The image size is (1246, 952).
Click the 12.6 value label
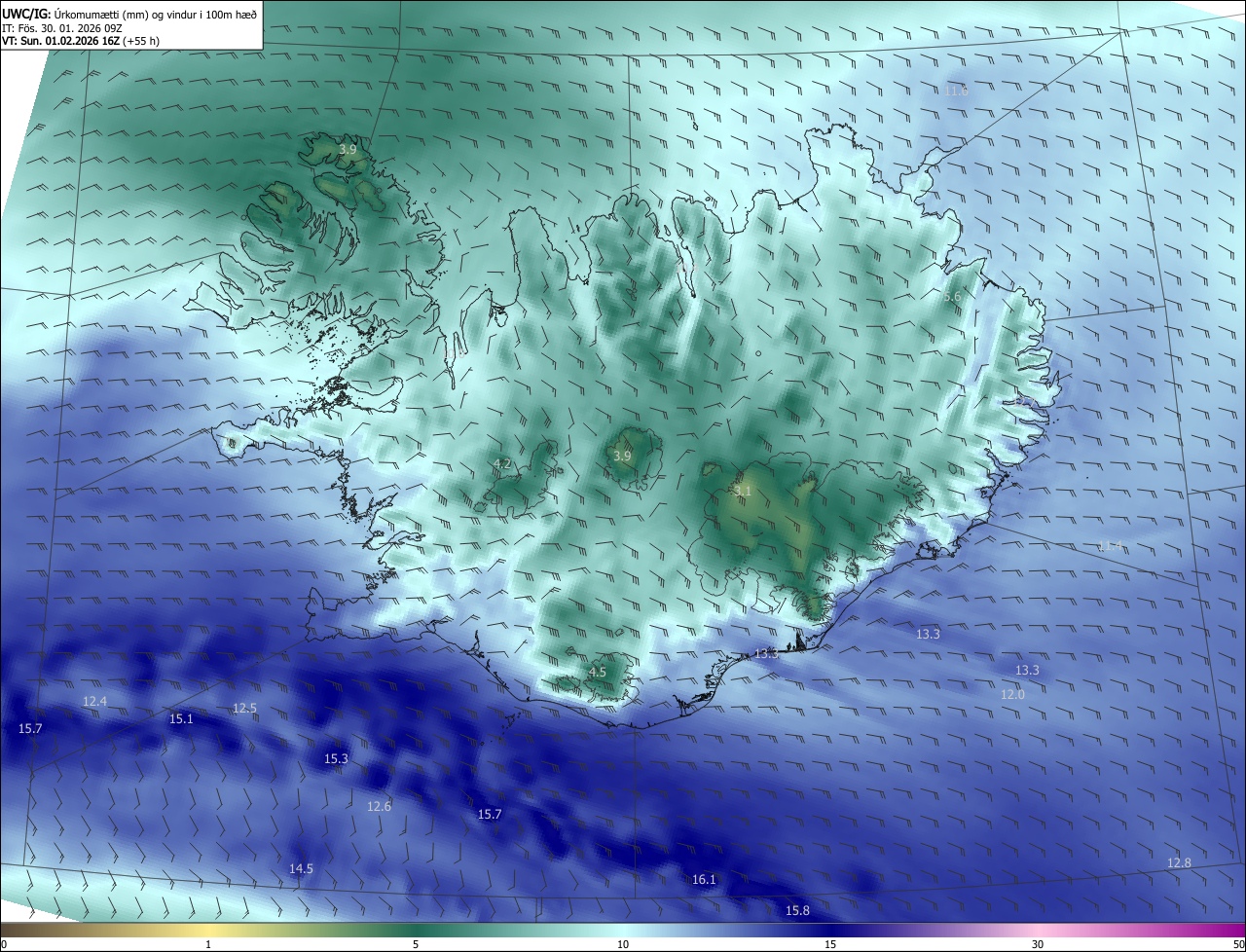379,807
